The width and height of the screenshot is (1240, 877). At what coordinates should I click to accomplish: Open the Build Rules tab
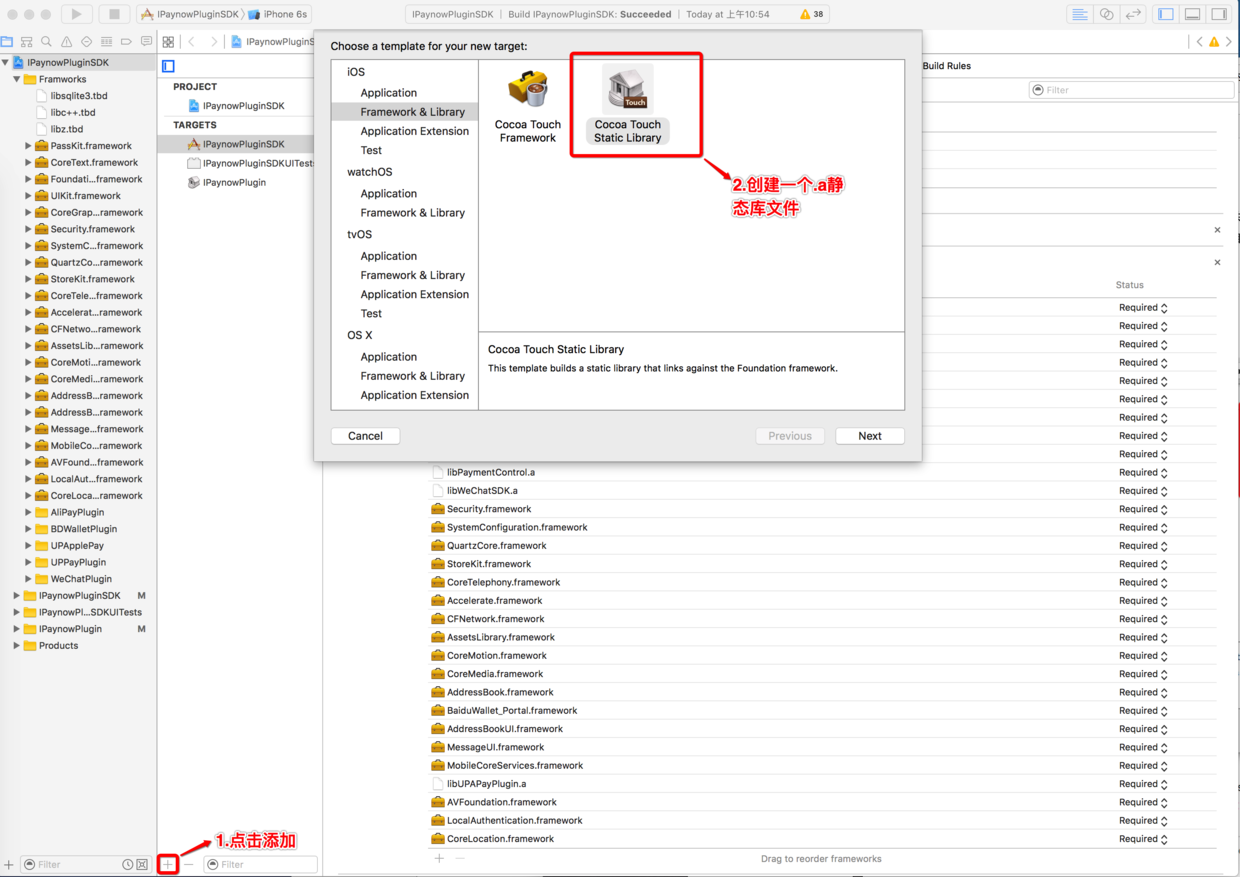tap(946, 66)
